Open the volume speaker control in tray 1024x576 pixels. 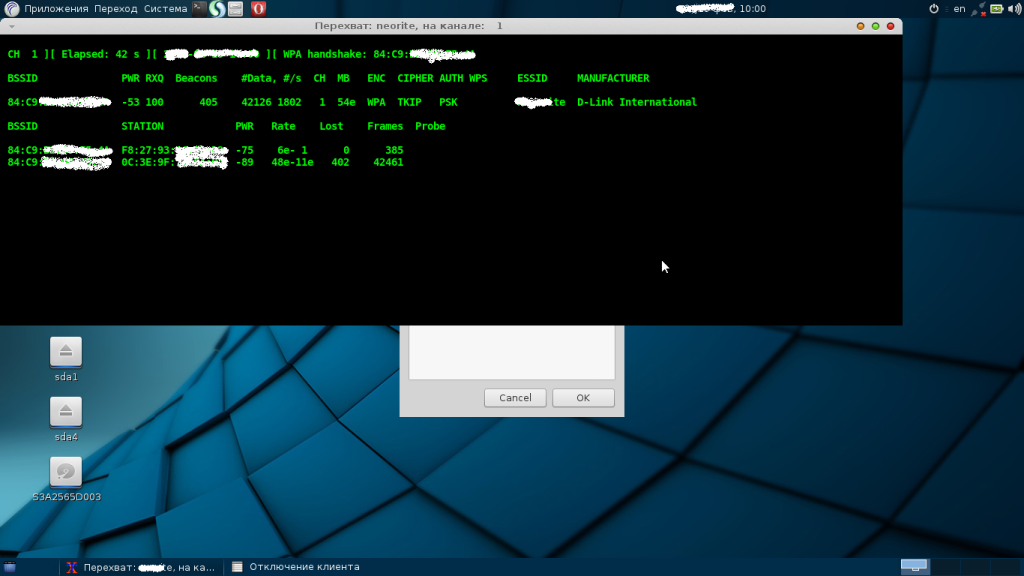point(1013,8)
